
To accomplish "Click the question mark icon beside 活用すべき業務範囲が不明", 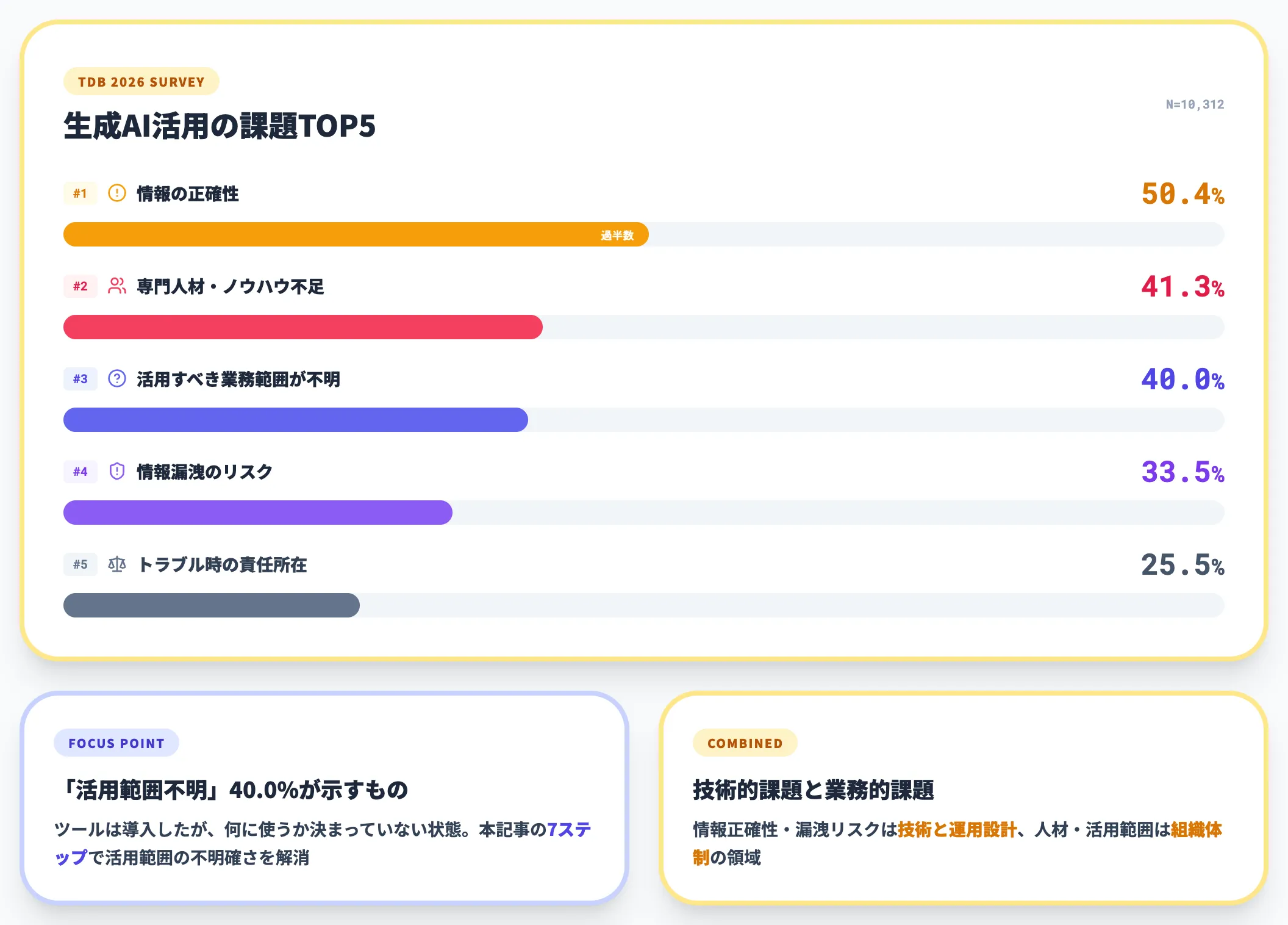I will (x=116, y=379).
